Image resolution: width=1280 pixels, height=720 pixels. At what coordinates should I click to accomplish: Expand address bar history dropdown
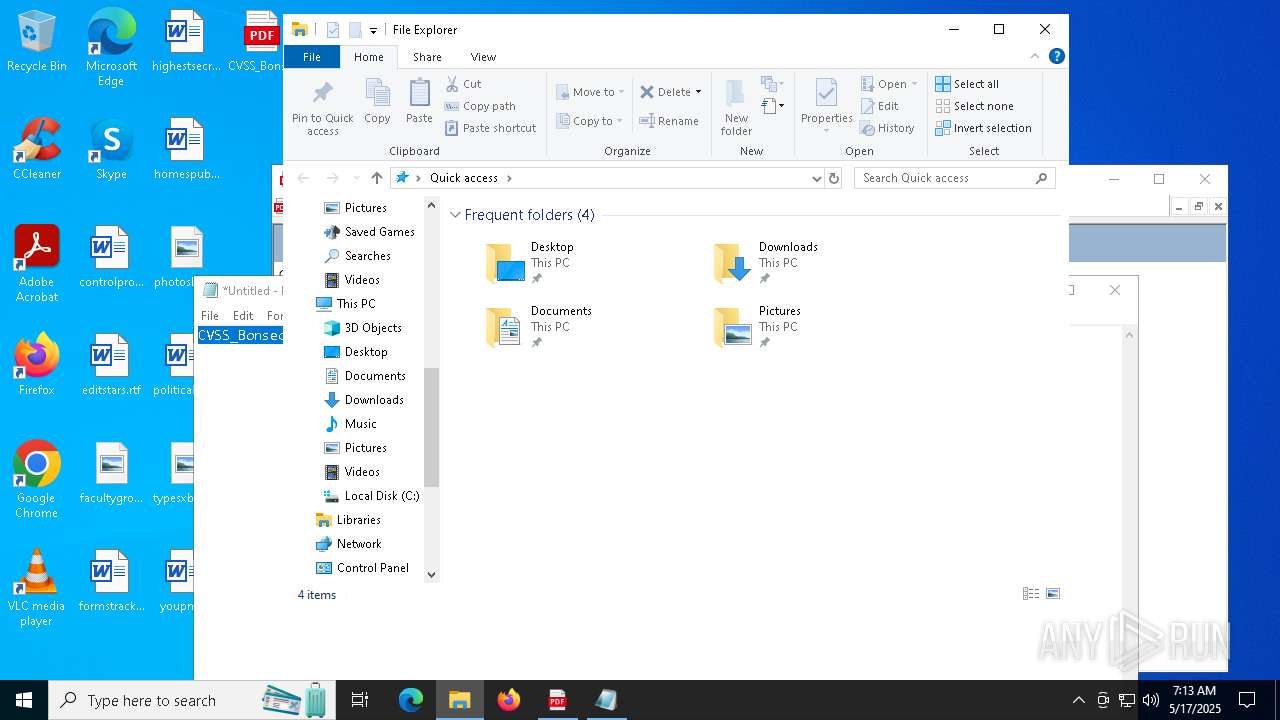(817, 178)
